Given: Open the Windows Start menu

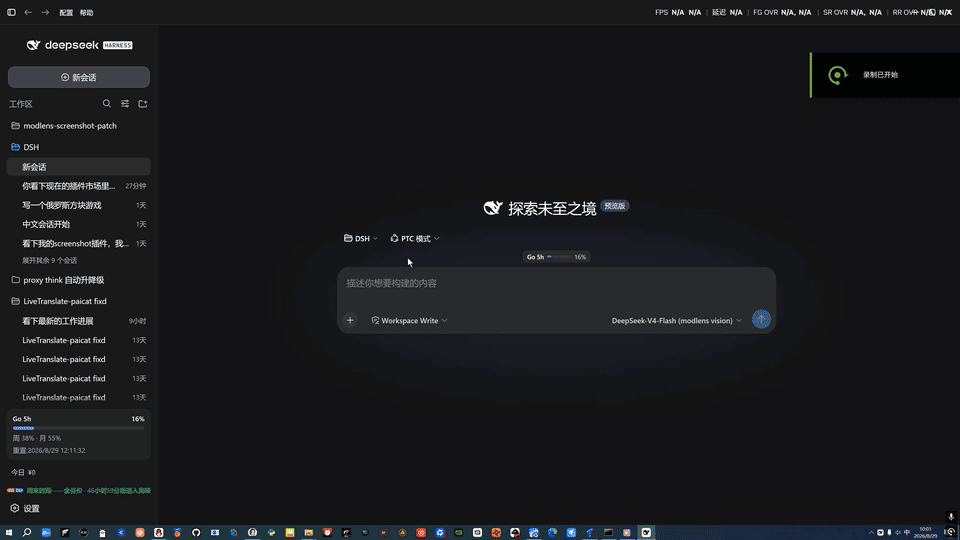Looking at the screenshot, I should click(x=9, y=533).
